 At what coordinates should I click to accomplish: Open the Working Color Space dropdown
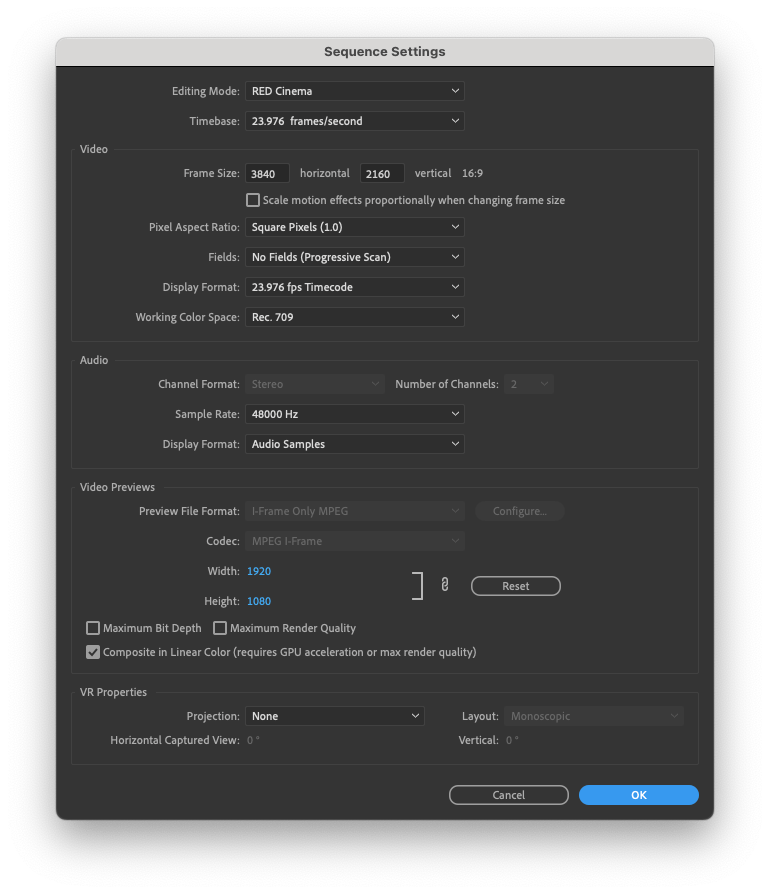coord(355,317)
